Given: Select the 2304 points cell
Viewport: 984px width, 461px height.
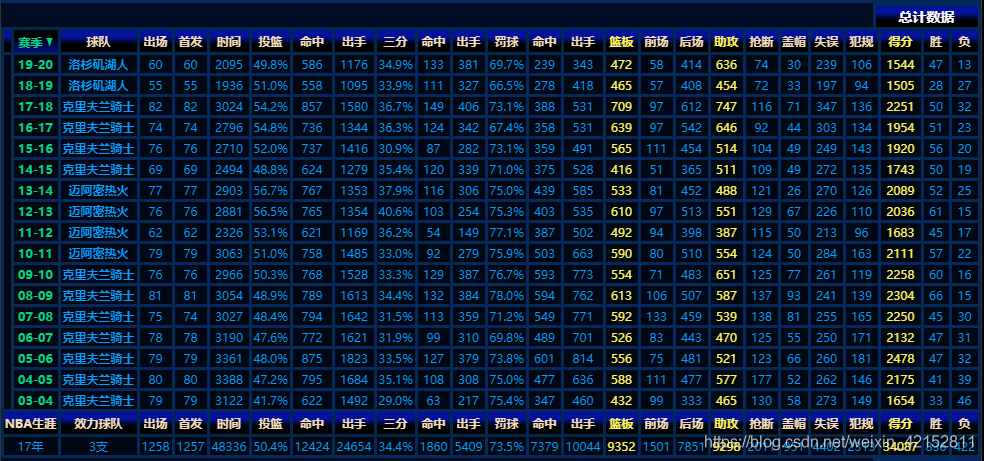Looking at the screenshot, I should click(900, 296).
